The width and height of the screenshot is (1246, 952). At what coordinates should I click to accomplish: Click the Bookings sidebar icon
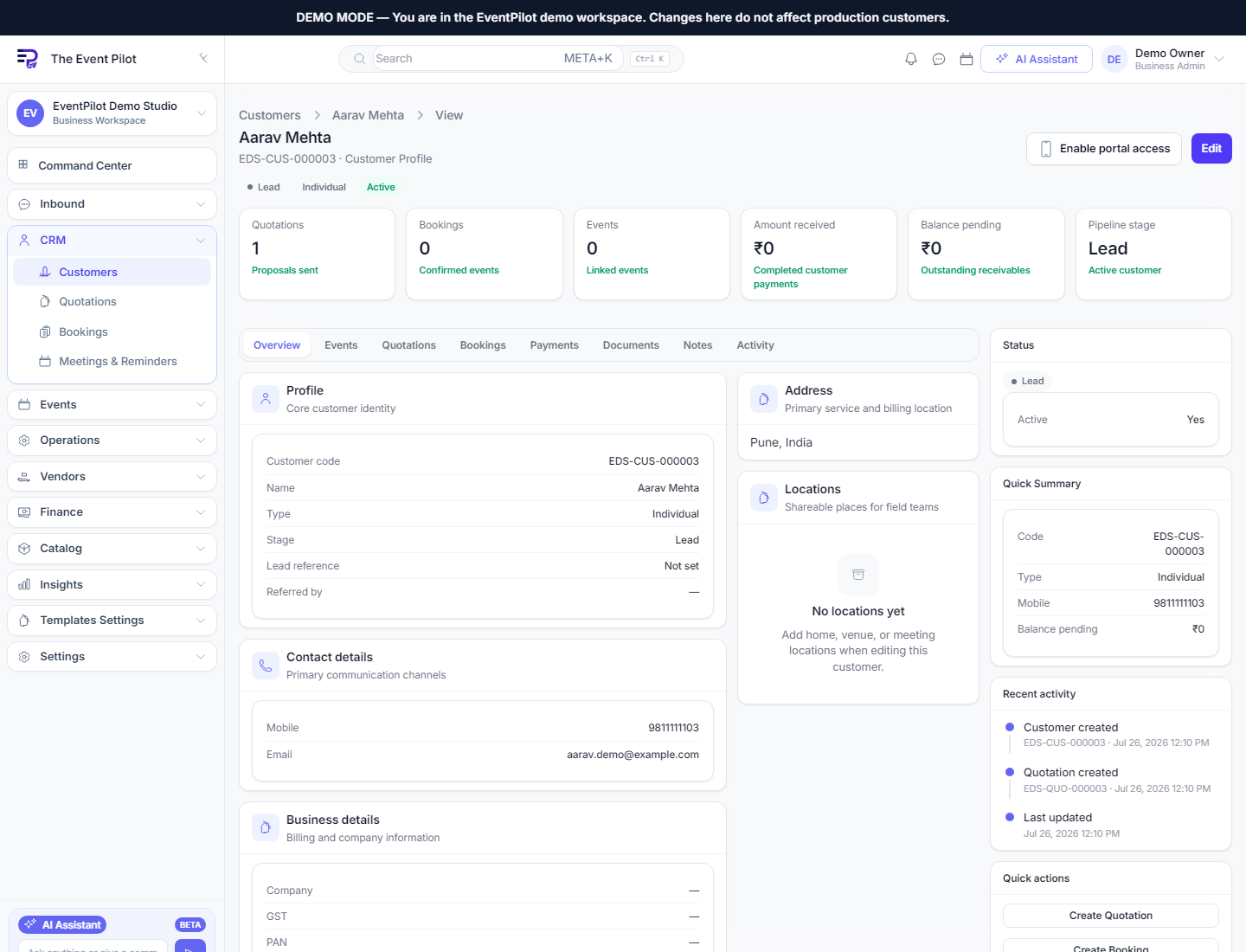coord(45,331)
